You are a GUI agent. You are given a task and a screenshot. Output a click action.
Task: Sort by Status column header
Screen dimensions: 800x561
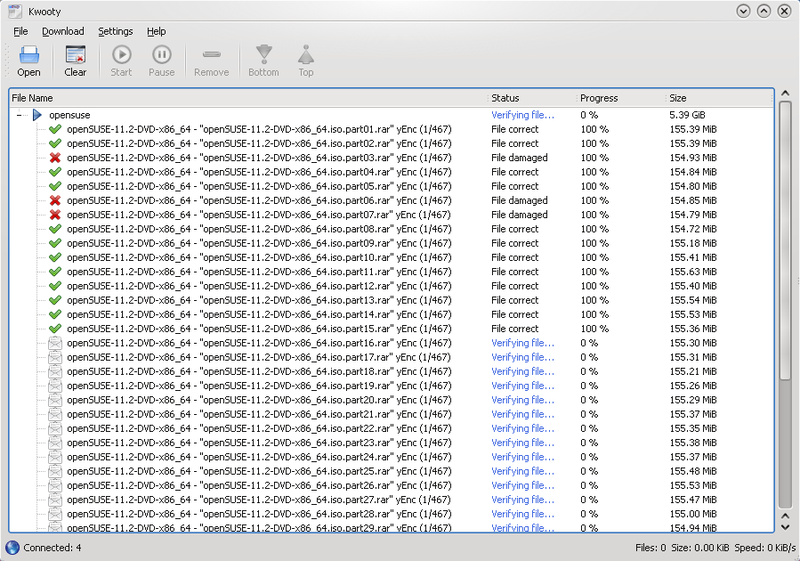pos(532,98)
